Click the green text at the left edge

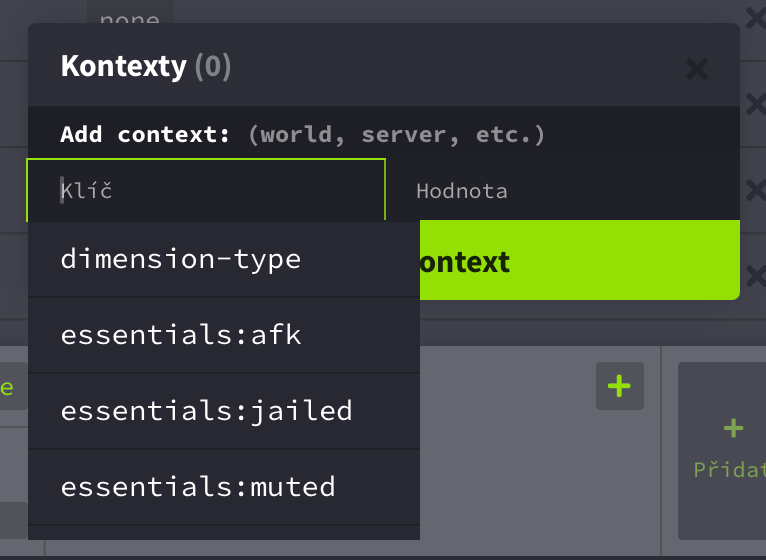[7, 388]
